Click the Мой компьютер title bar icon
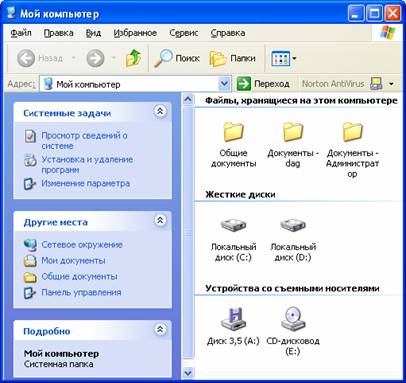The height and width of the screenshot is (383, 406). coord(12,13)
